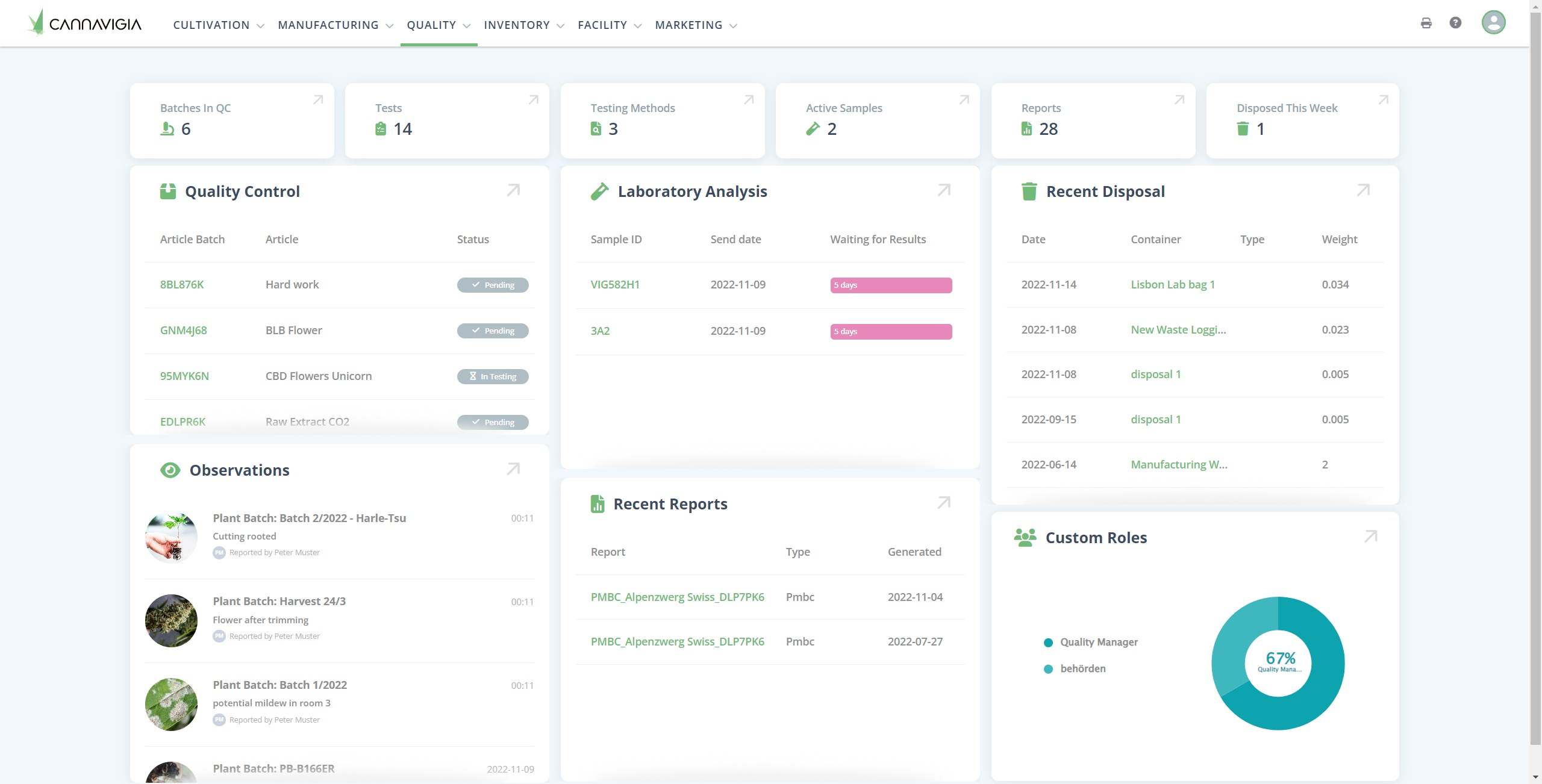Click the Observations panel arrow icon
This screenshot has height=784, width=1542.
tap(513, 469)
